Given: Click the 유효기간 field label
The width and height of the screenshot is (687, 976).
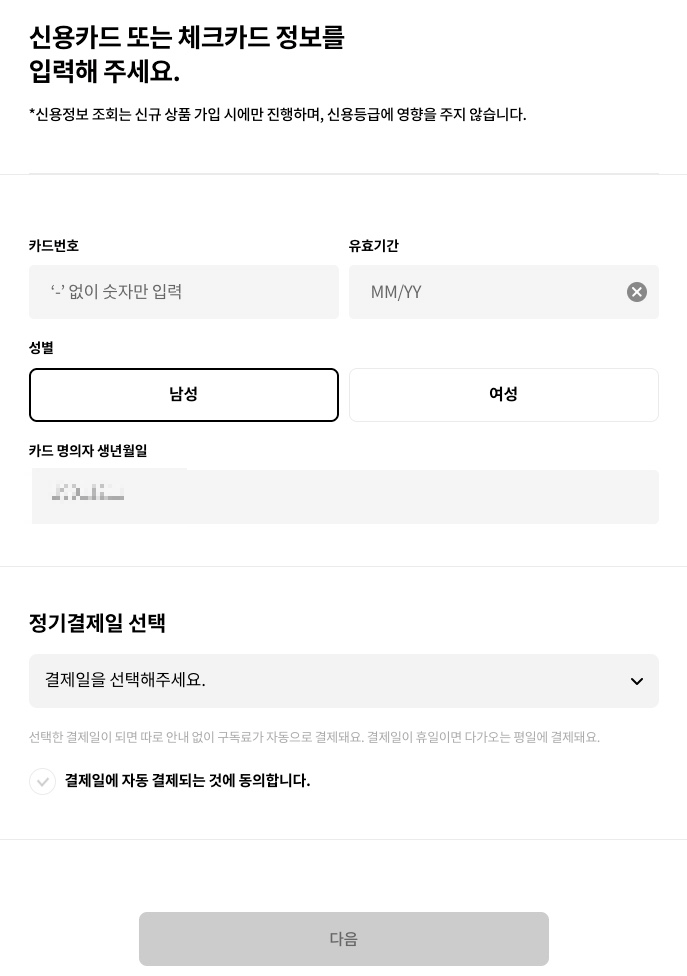Looking at the screenshot, I should click(374, 246).
